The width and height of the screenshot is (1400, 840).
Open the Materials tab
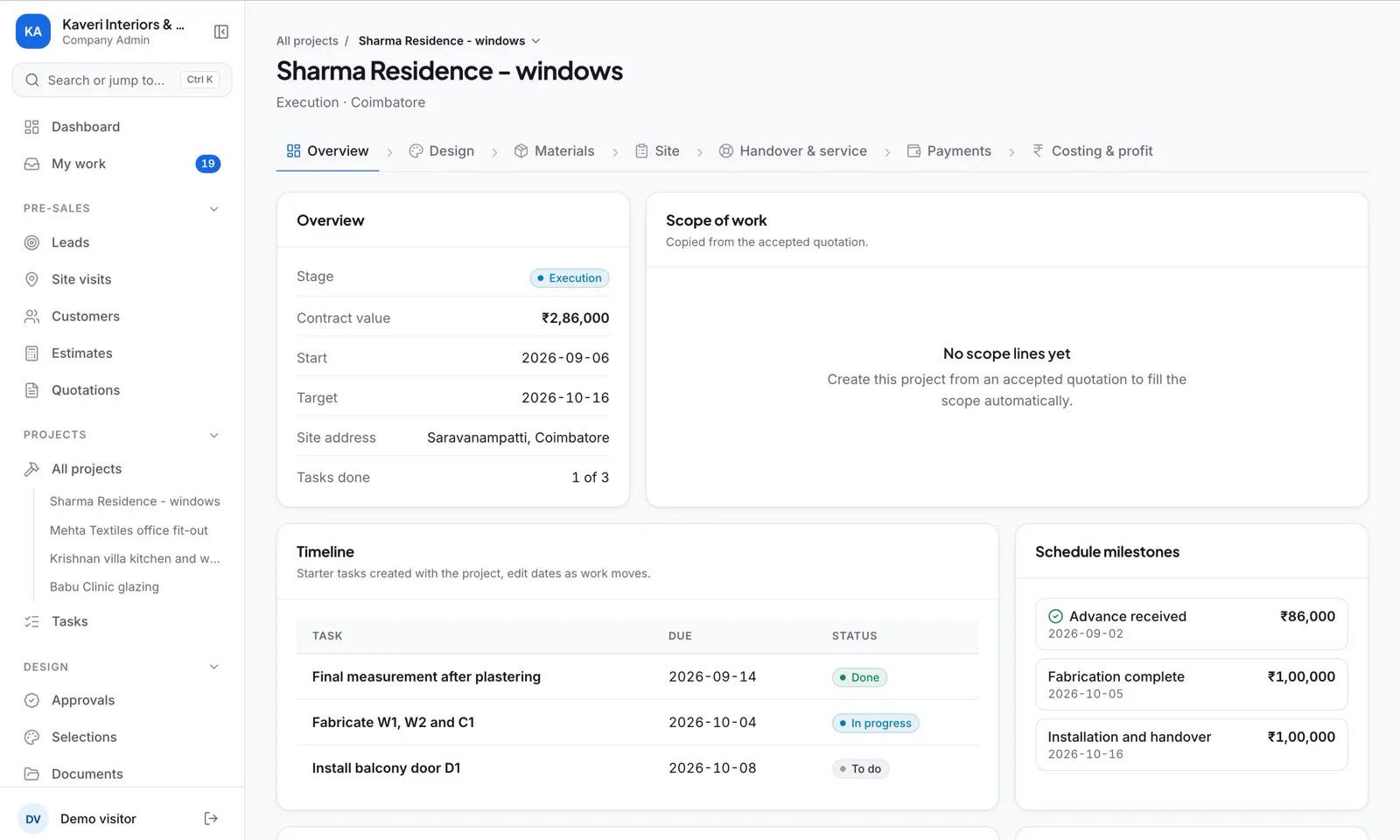point(554,150)
